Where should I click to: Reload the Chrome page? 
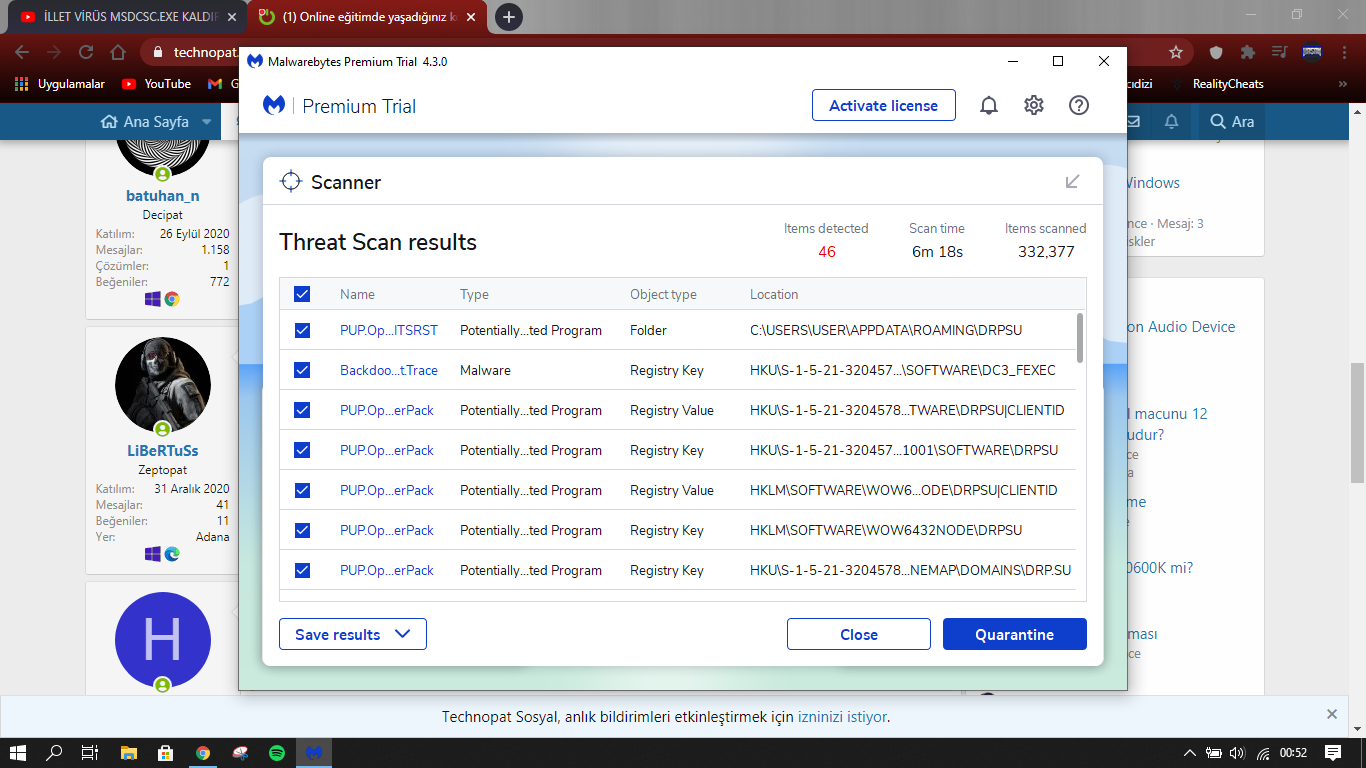tap(86, 52)
